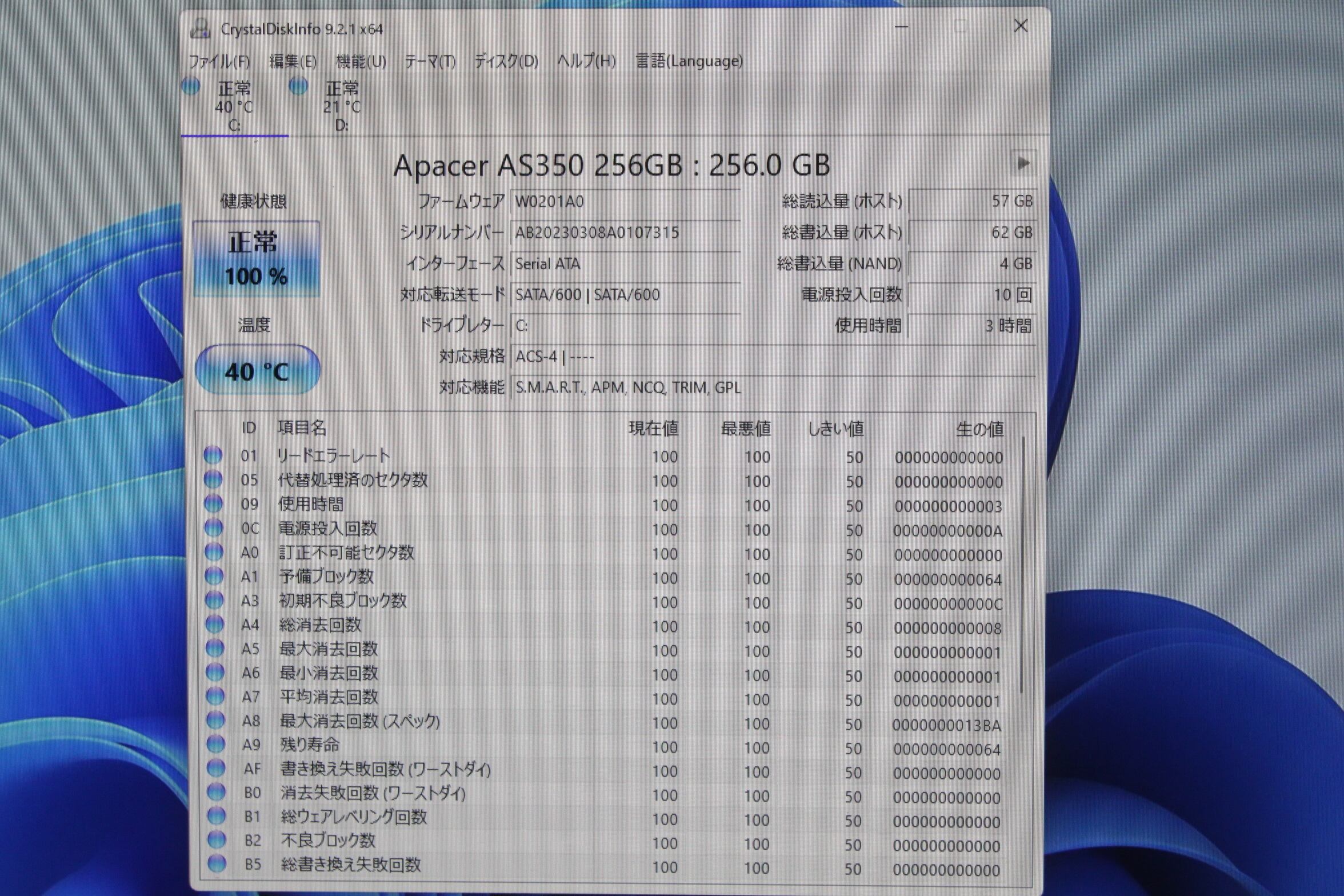Image resolution: width=1344 pixels, height=896 pixels.
Task: Click the next disk arrow button
Action: click(x=1023, y=163)
